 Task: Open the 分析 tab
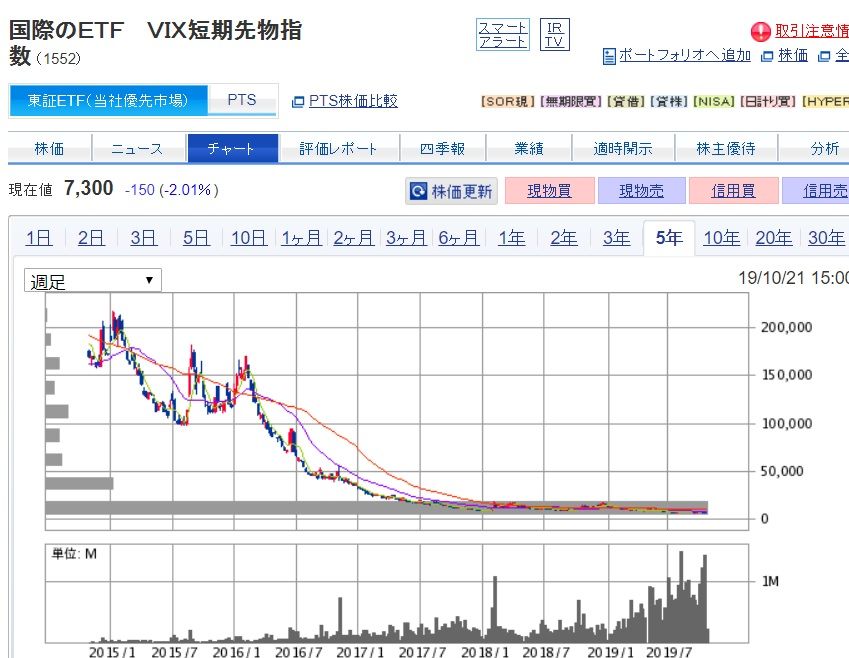click(814, 148)
